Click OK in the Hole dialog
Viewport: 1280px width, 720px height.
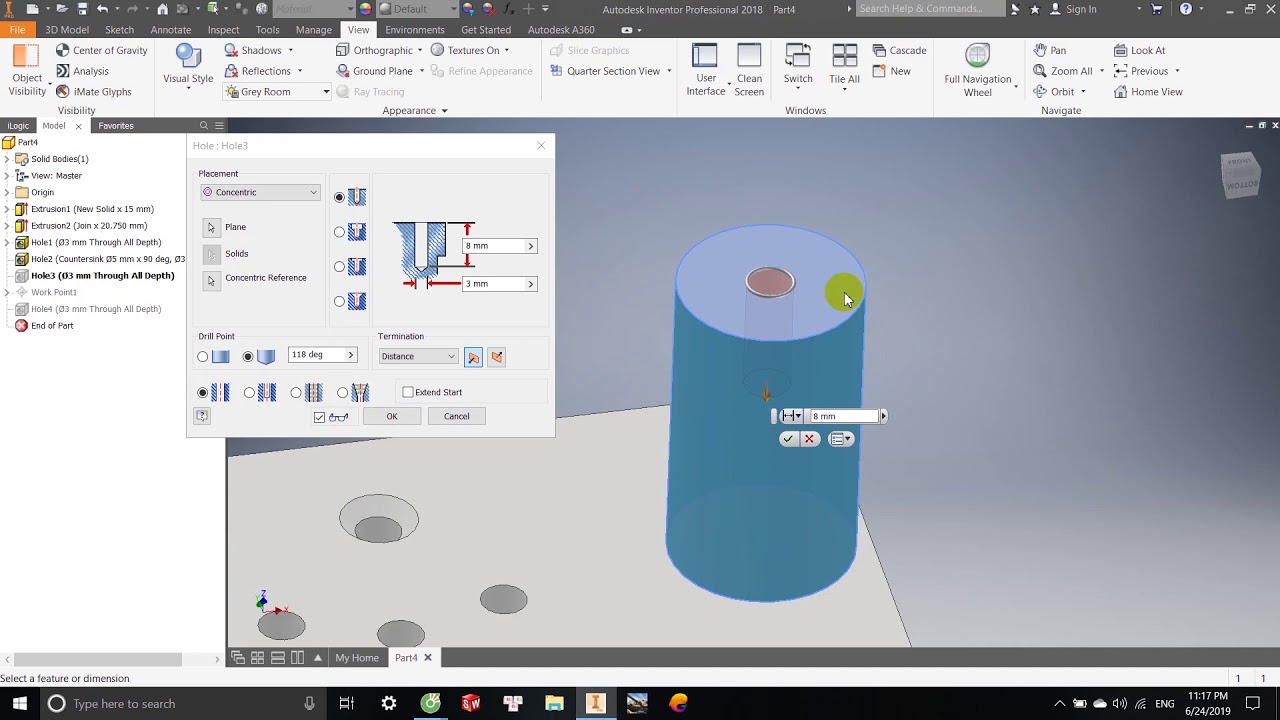click(x=392, y=417)
